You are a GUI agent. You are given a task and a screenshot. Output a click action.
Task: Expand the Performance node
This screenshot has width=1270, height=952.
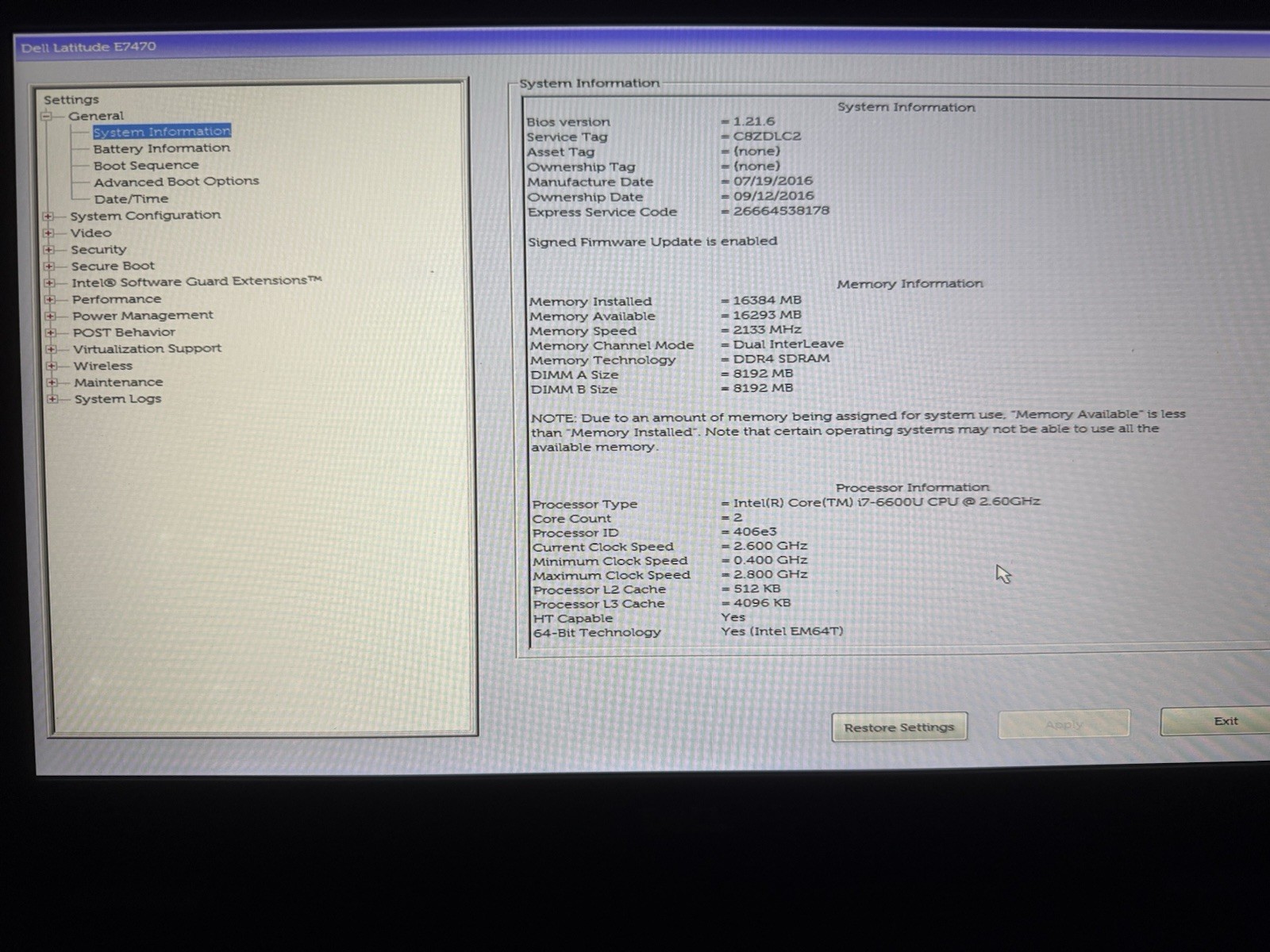click(x=50, y=300)
